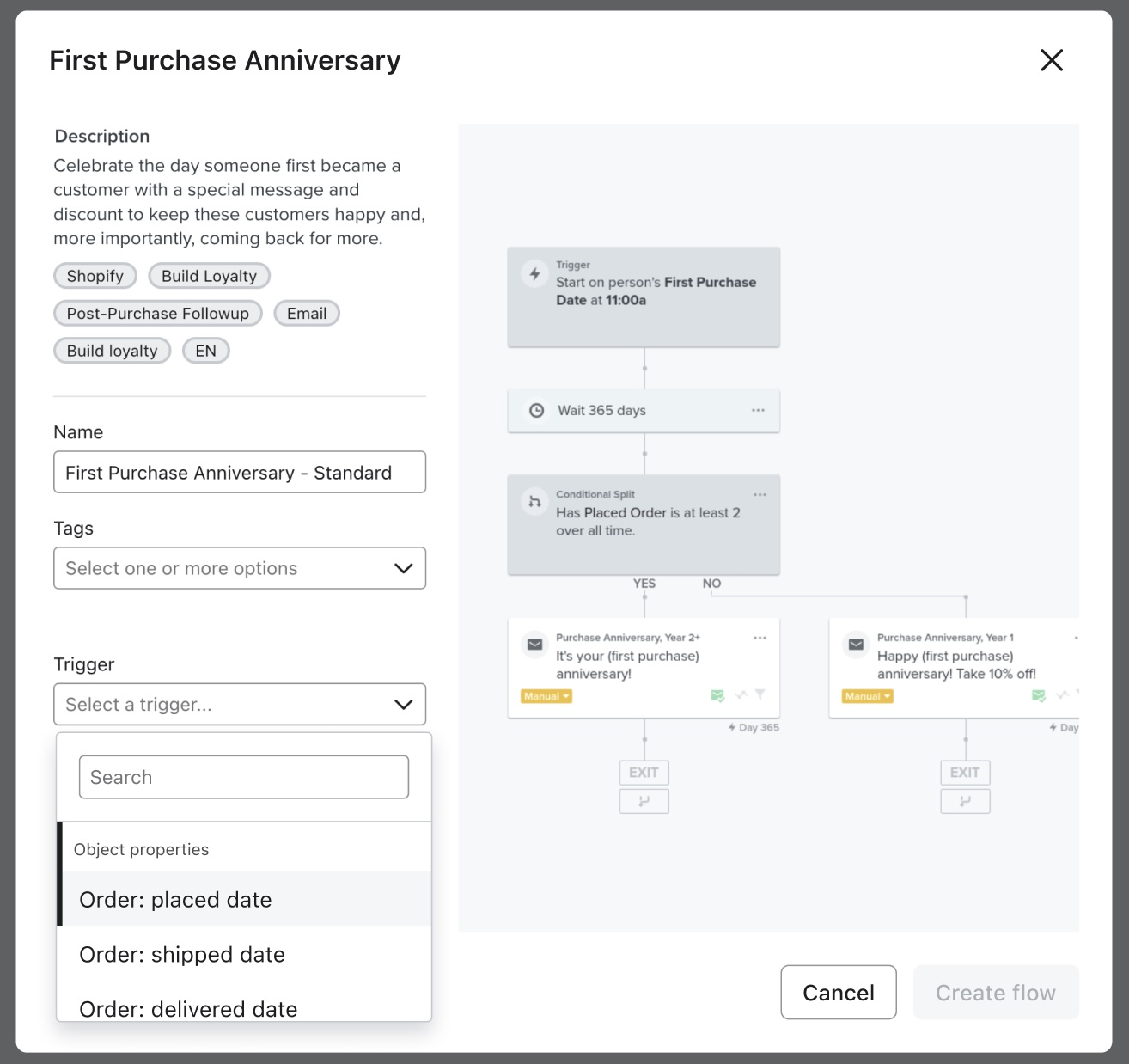Toggle Manual status on Year 2+ email
1129x1064 pixels.
click(546, 697)
